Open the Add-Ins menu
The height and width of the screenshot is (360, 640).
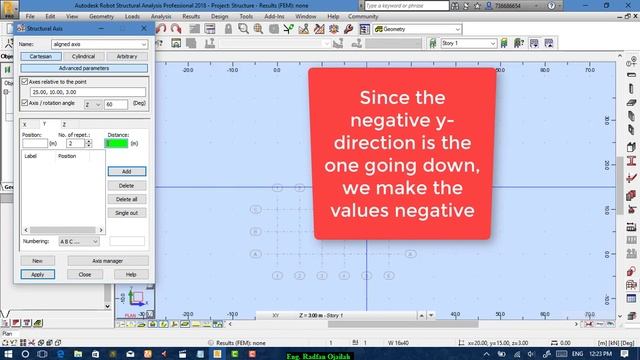click(274, 16)
